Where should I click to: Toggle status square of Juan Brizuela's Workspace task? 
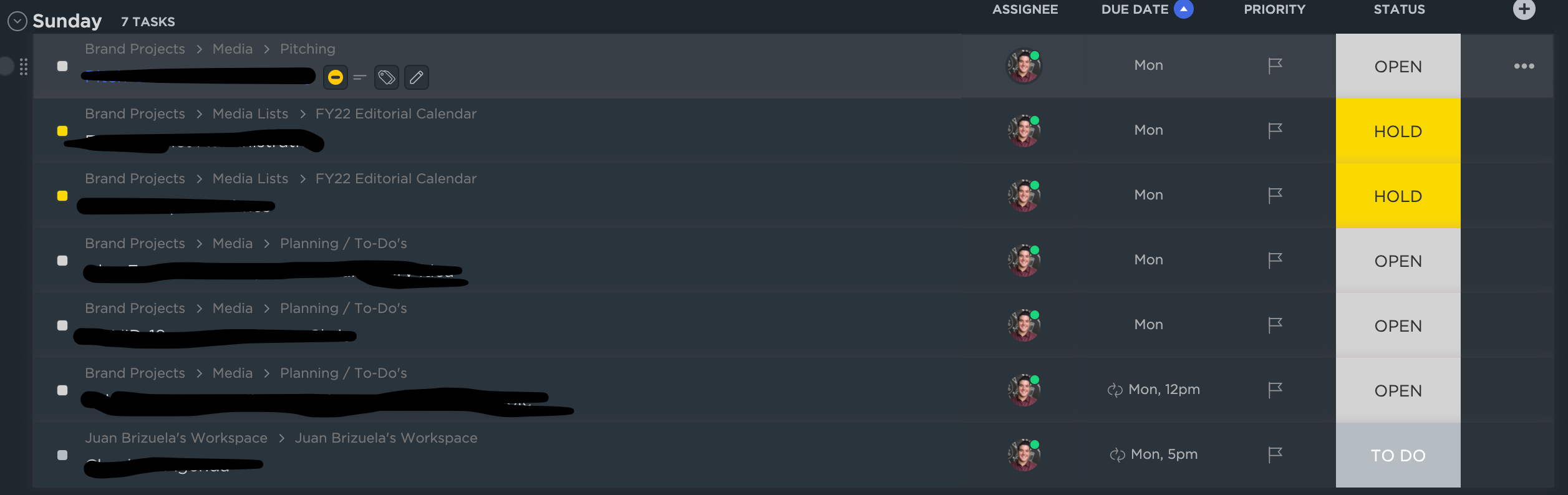coord(62,455)
